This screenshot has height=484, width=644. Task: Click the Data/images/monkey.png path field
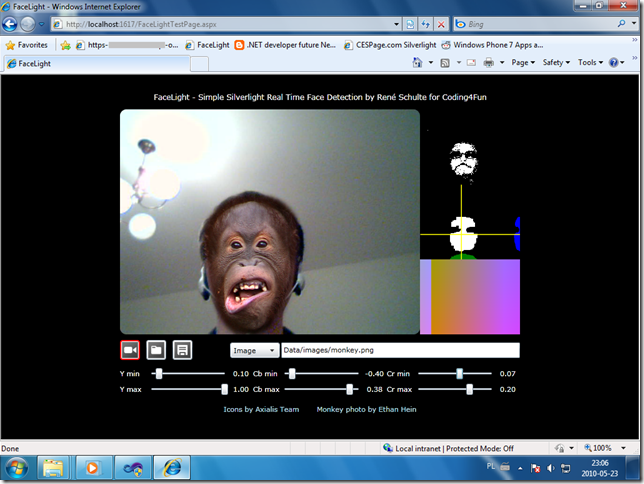click(399, 351)
